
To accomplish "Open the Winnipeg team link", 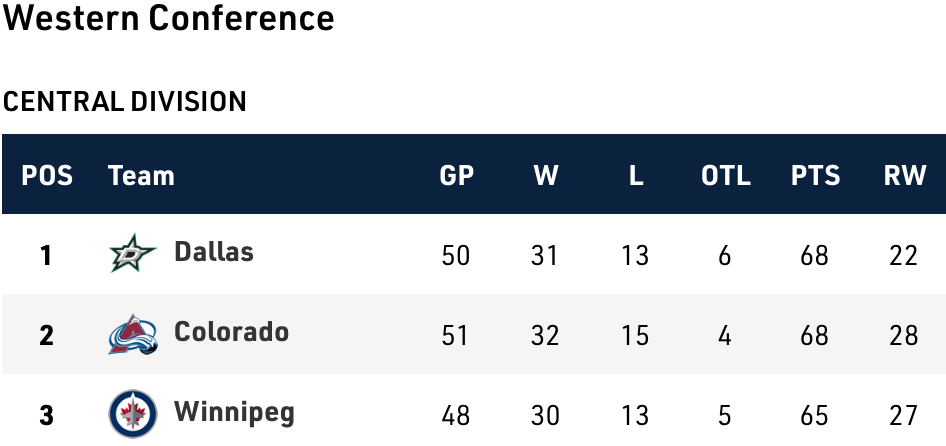I will click(234, 412).
